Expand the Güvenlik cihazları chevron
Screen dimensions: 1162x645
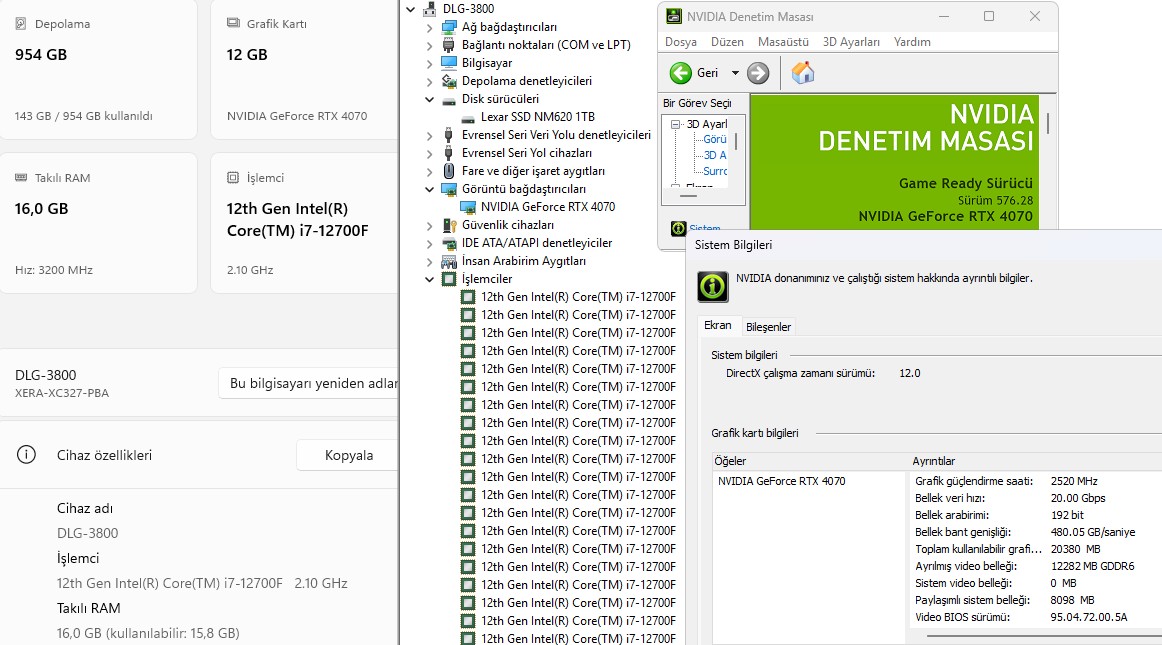430,225
